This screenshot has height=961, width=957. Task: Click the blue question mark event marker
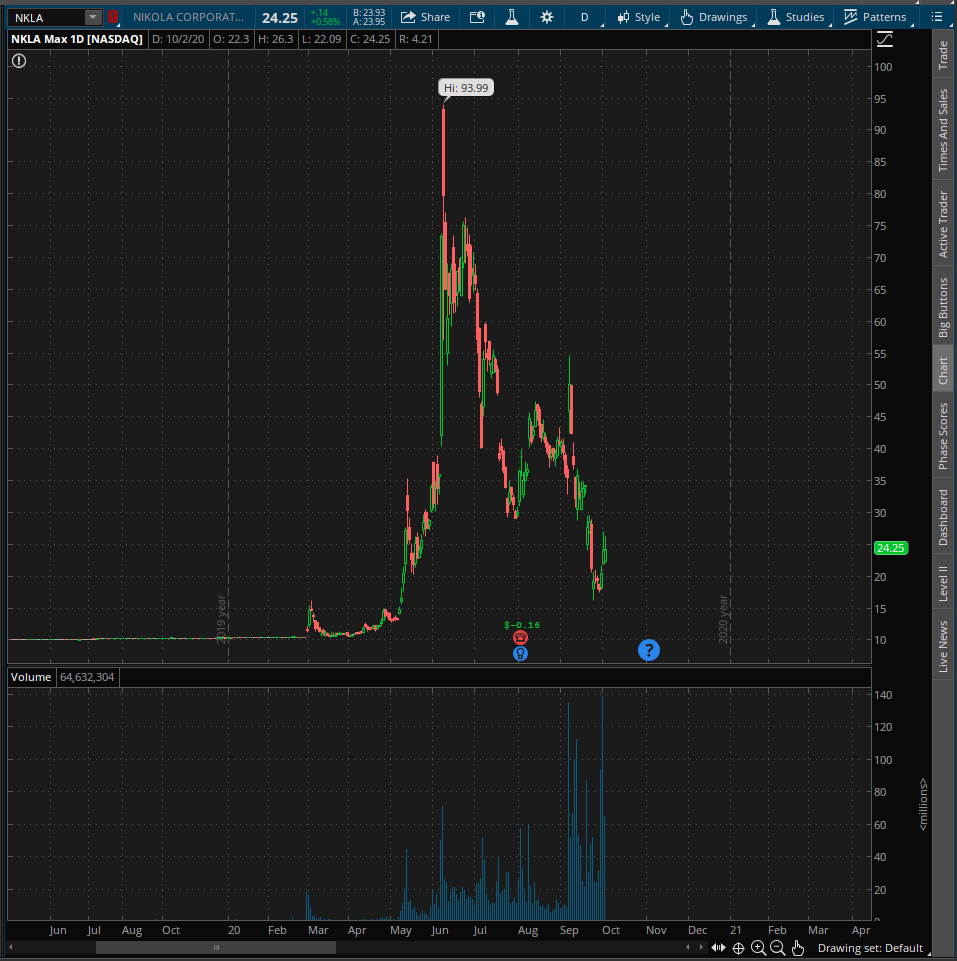click(649, 650)
